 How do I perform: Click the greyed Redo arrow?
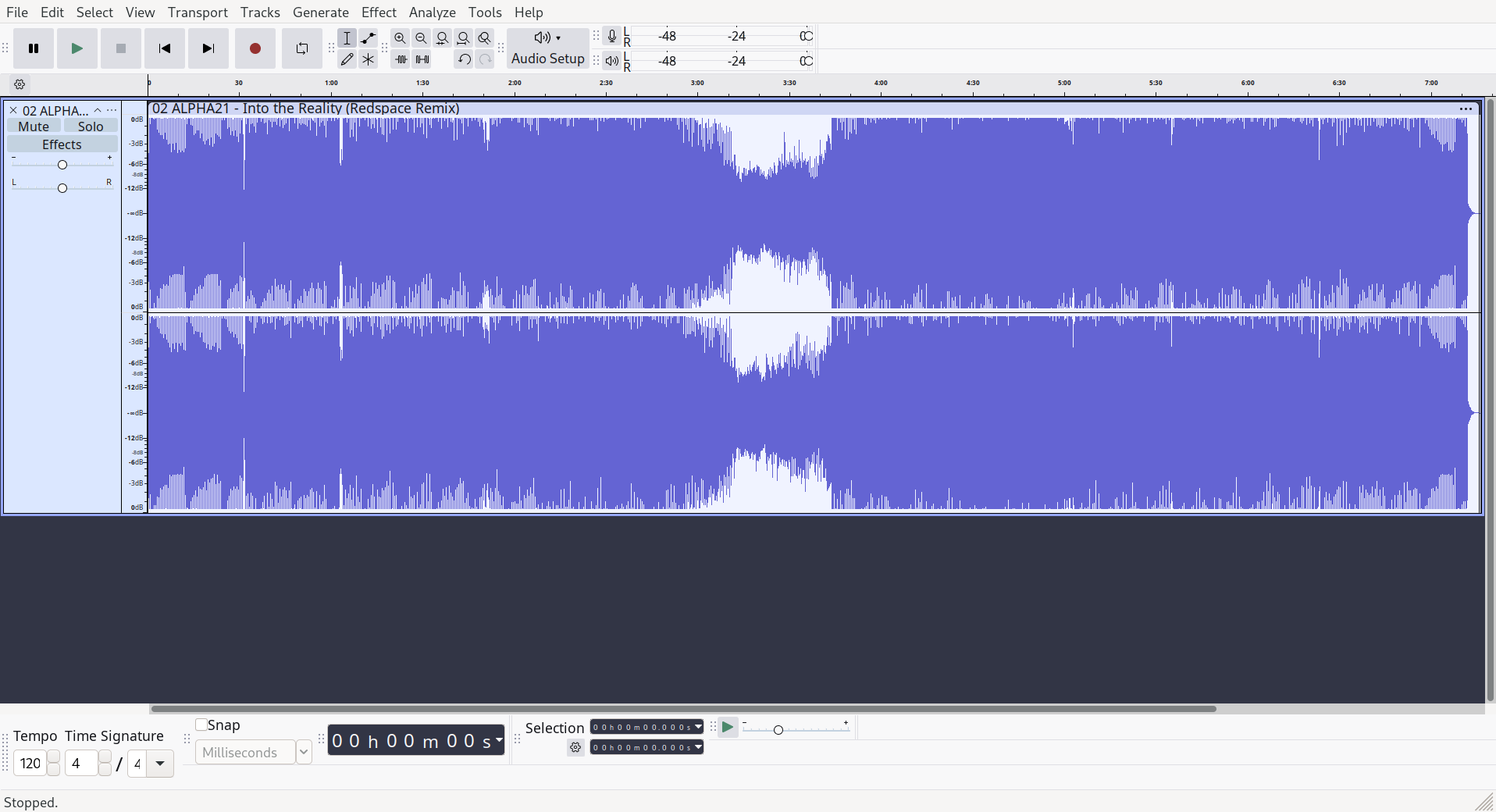(485, 59)
